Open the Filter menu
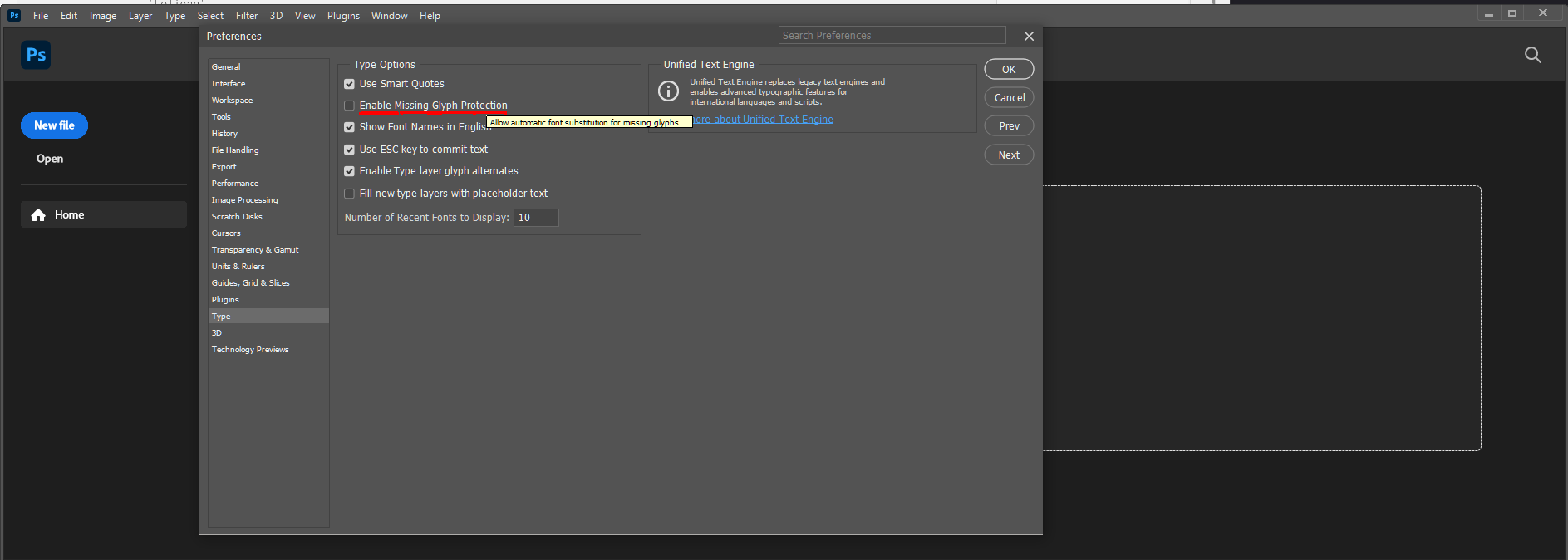The height and width of the screenshot is (560, 1568). [x=247, y=16]
